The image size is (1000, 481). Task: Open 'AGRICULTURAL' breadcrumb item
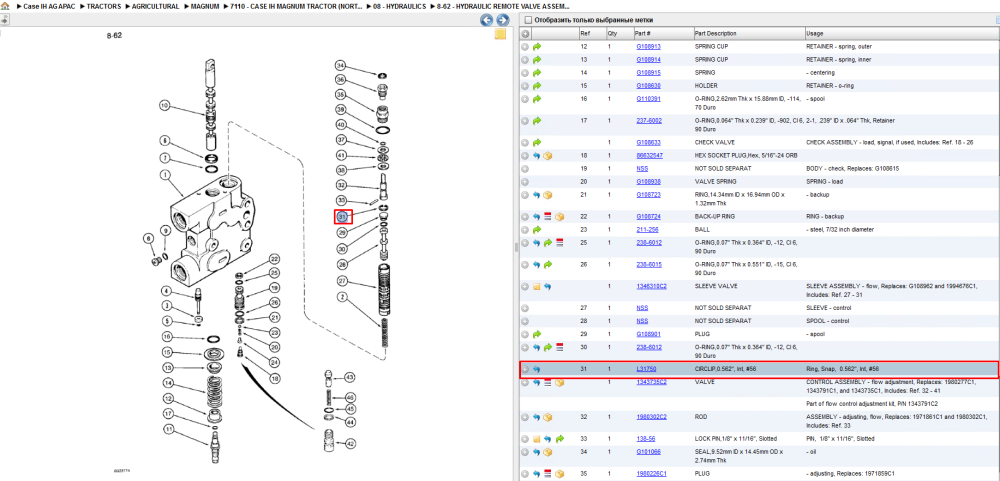(155, 6)
